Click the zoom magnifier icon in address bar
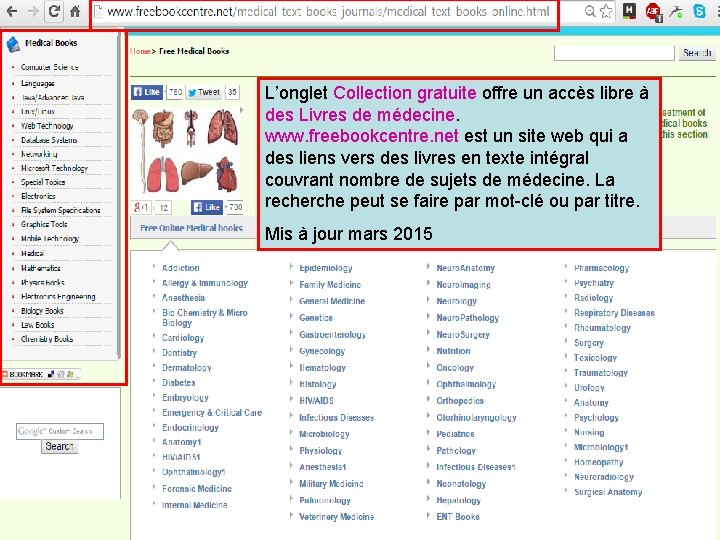This screenshot has width=720, height=540. [x=590, y=11]
